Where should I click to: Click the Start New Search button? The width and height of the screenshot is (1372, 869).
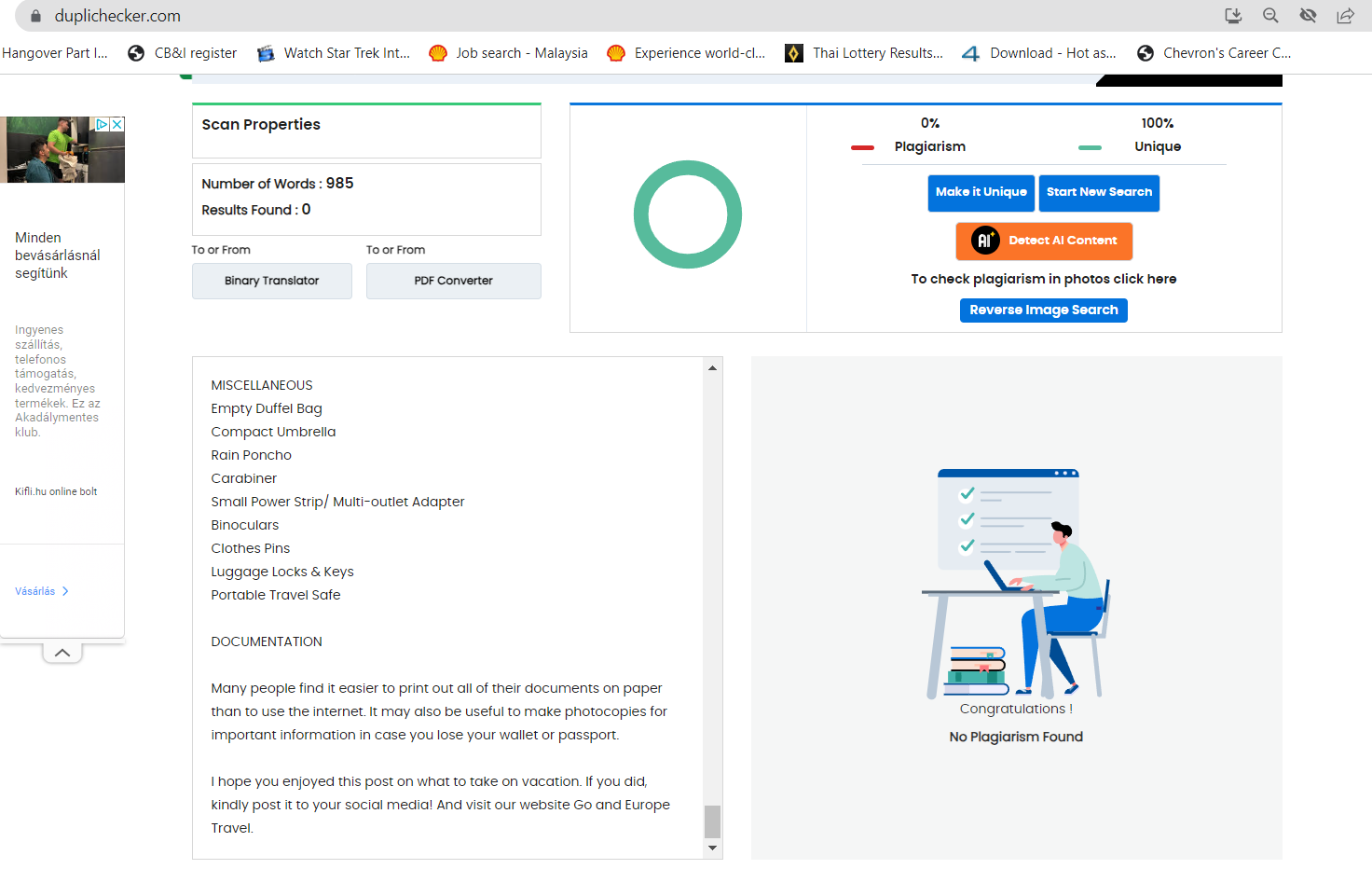click(1100, 193)
